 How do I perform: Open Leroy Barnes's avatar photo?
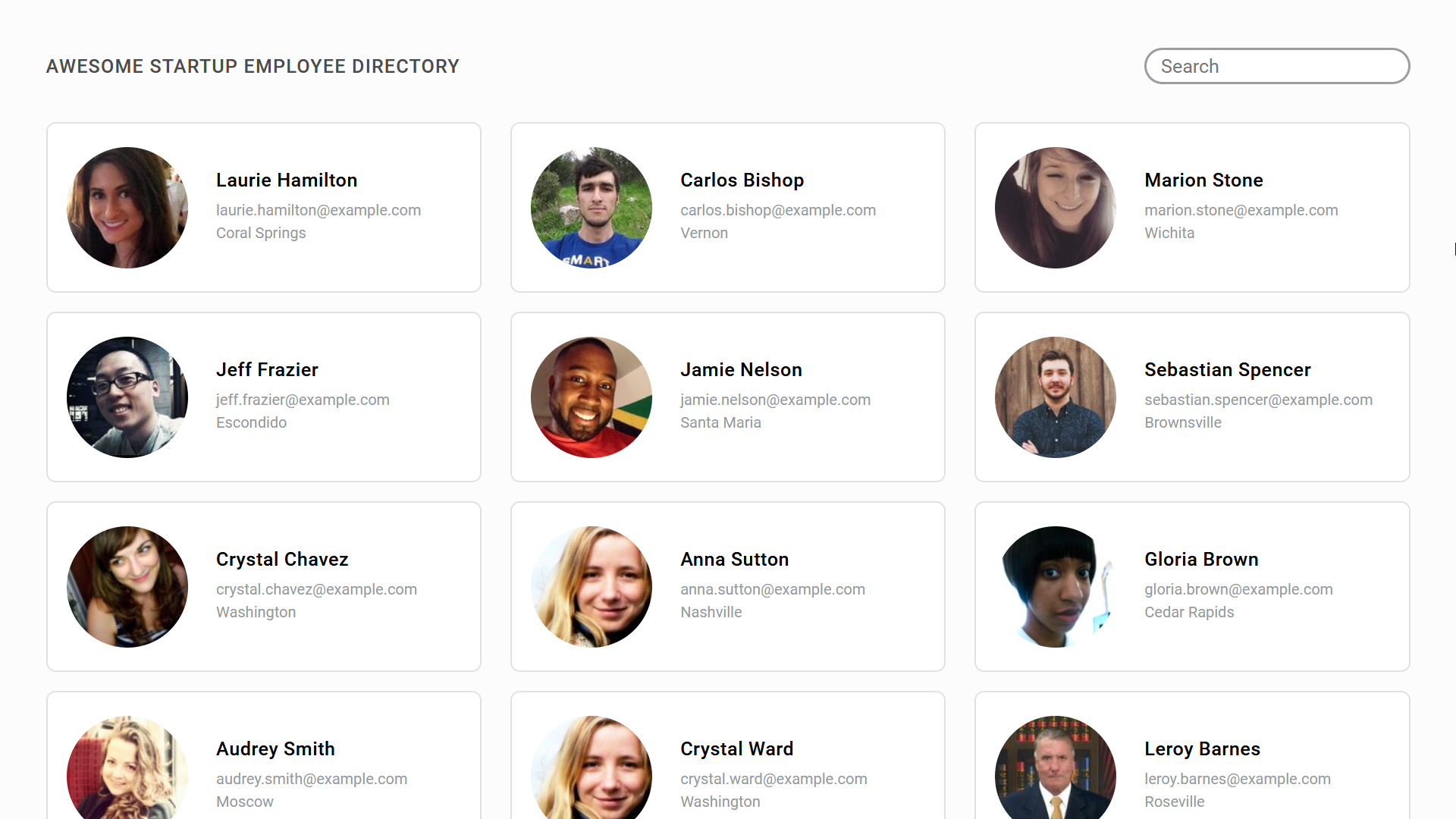pyautogui.click(x=1056, y=767)
